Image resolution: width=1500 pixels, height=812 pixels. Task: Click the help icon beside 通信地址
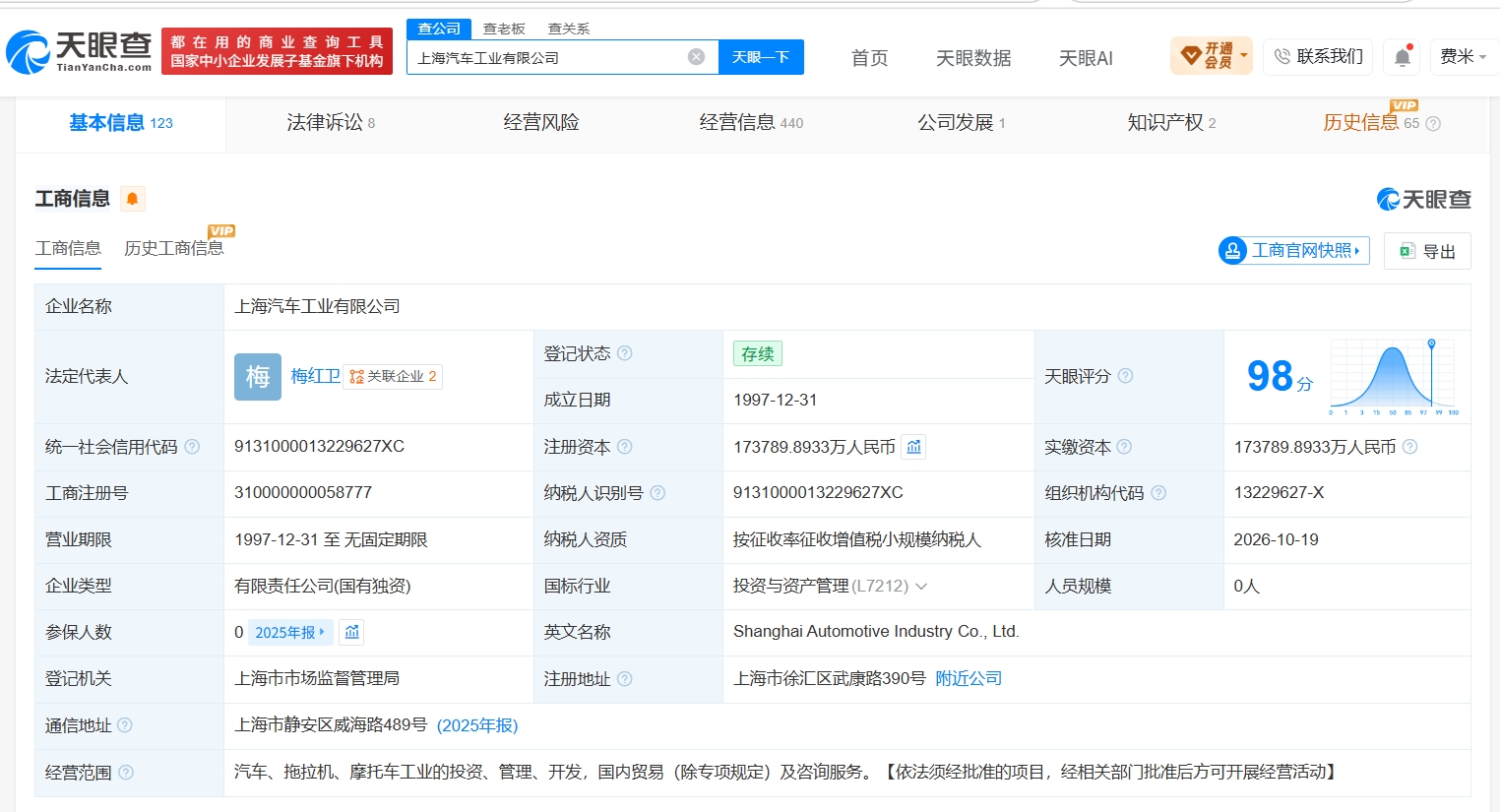pyautogui.click(x=125, y=725)
